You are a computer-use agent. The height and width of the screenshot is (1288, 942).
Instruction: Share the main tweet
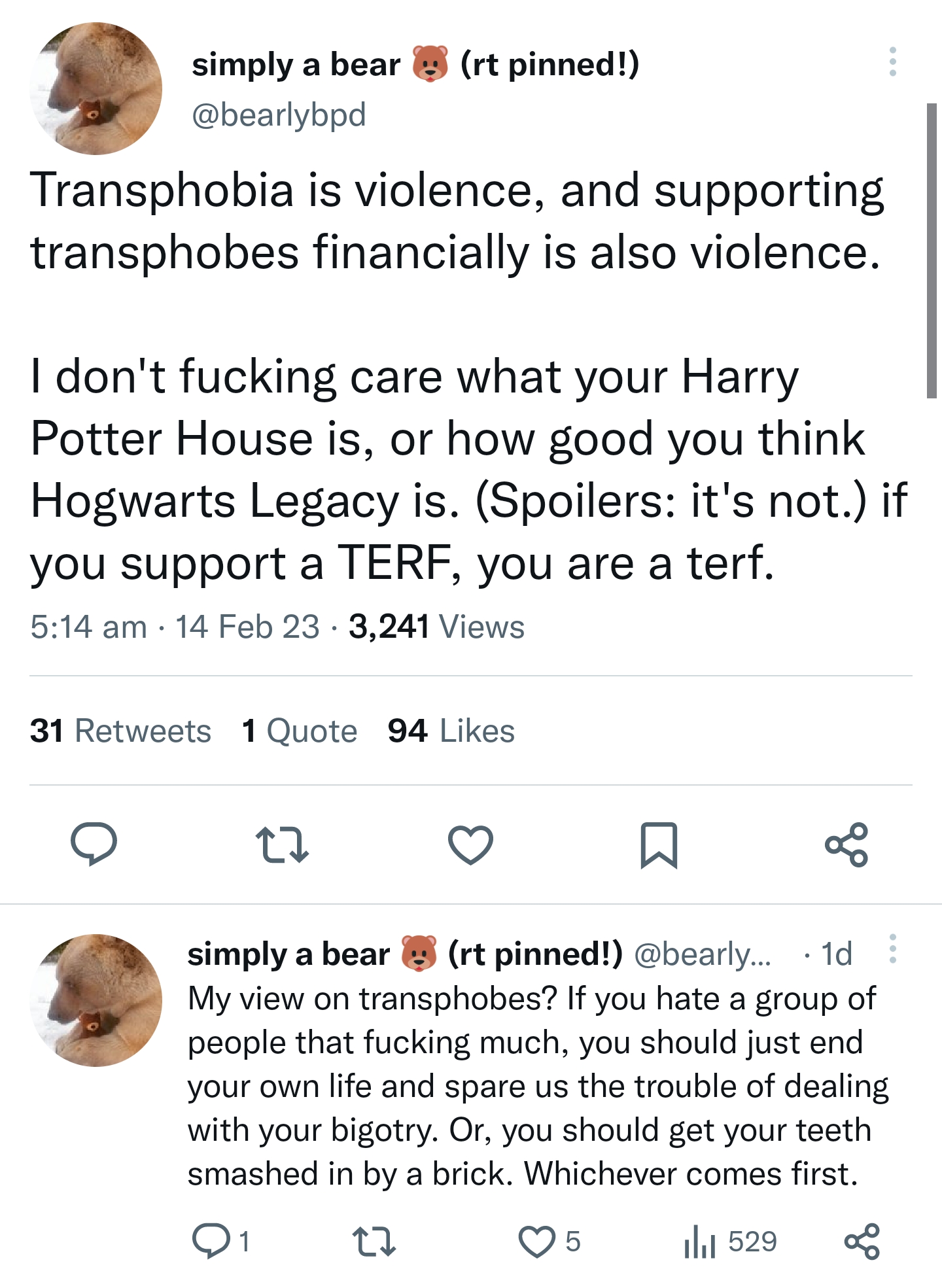pos(846,844)
